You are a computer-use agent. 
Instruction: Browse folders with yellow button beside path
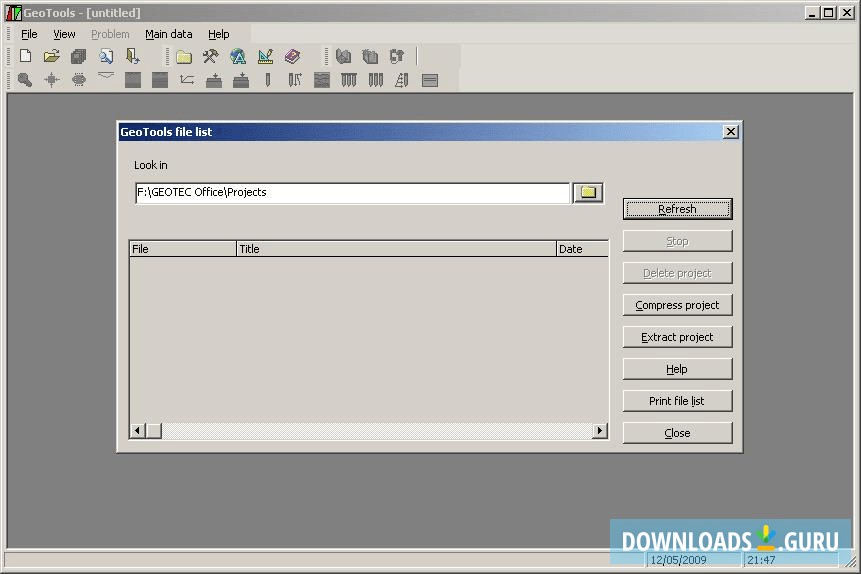point(588,193)
